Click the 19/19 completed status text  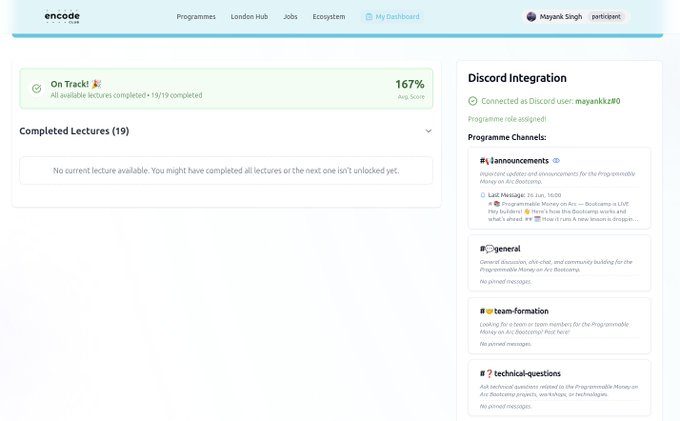pos(177,95)
